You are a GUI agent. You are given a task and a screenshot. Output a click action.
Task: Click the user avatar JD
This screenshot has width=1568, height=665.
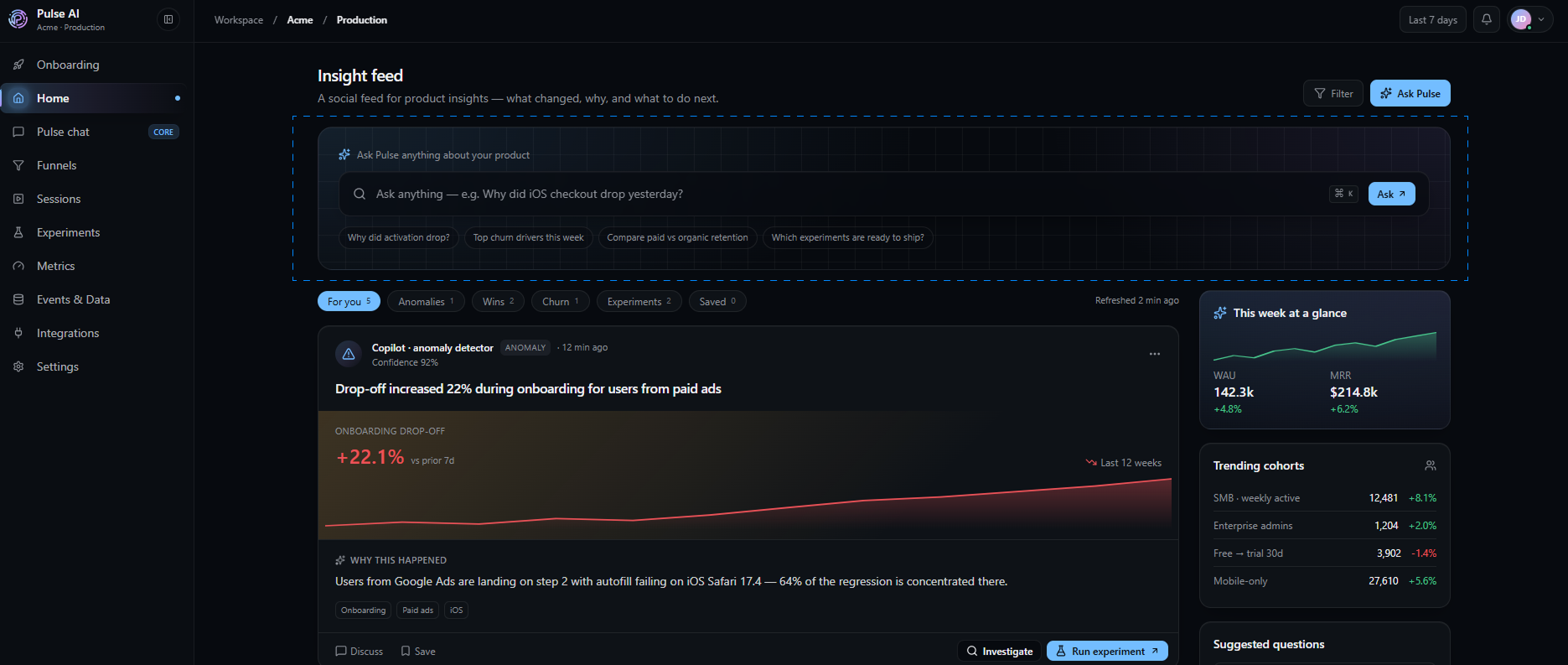pyautogui.click(x=1521, y=19)
